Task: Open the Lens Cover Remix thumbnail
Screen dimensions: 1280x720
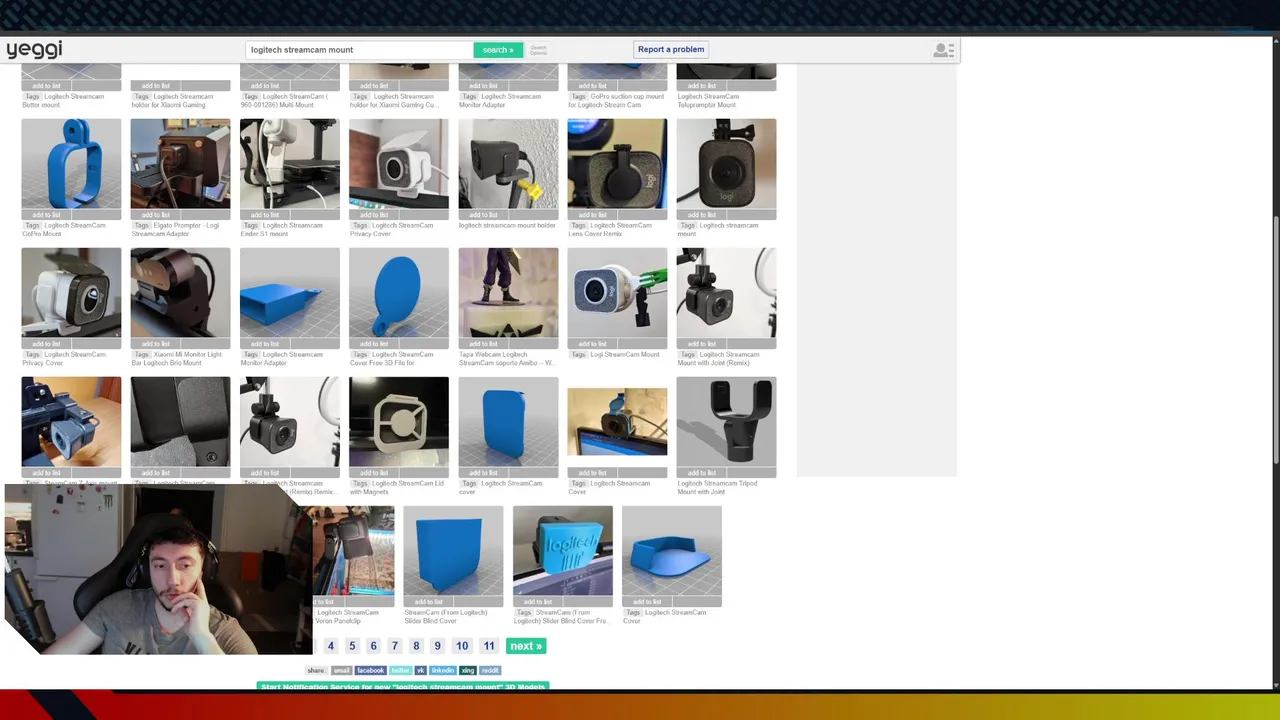Action: click(617, 164)
